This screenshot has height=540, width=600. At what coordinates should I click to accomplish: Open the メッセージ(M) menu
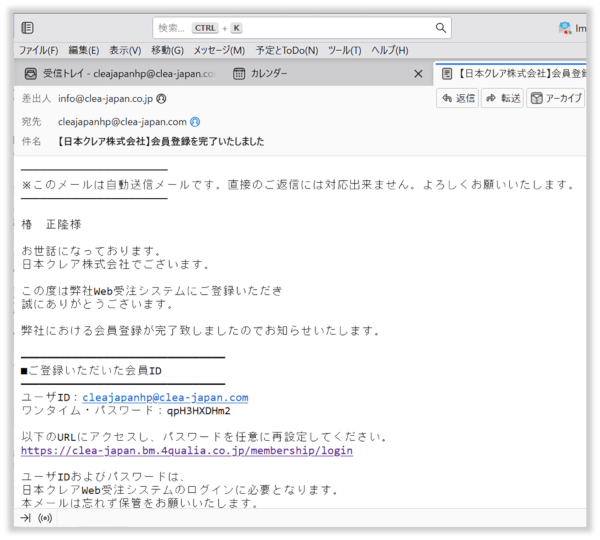[219, 51]
